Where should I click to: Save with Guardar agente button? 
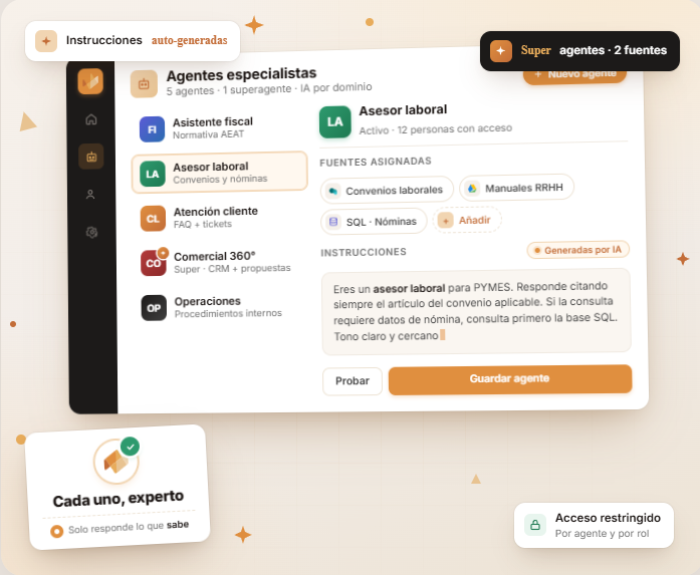pos(510,379)
